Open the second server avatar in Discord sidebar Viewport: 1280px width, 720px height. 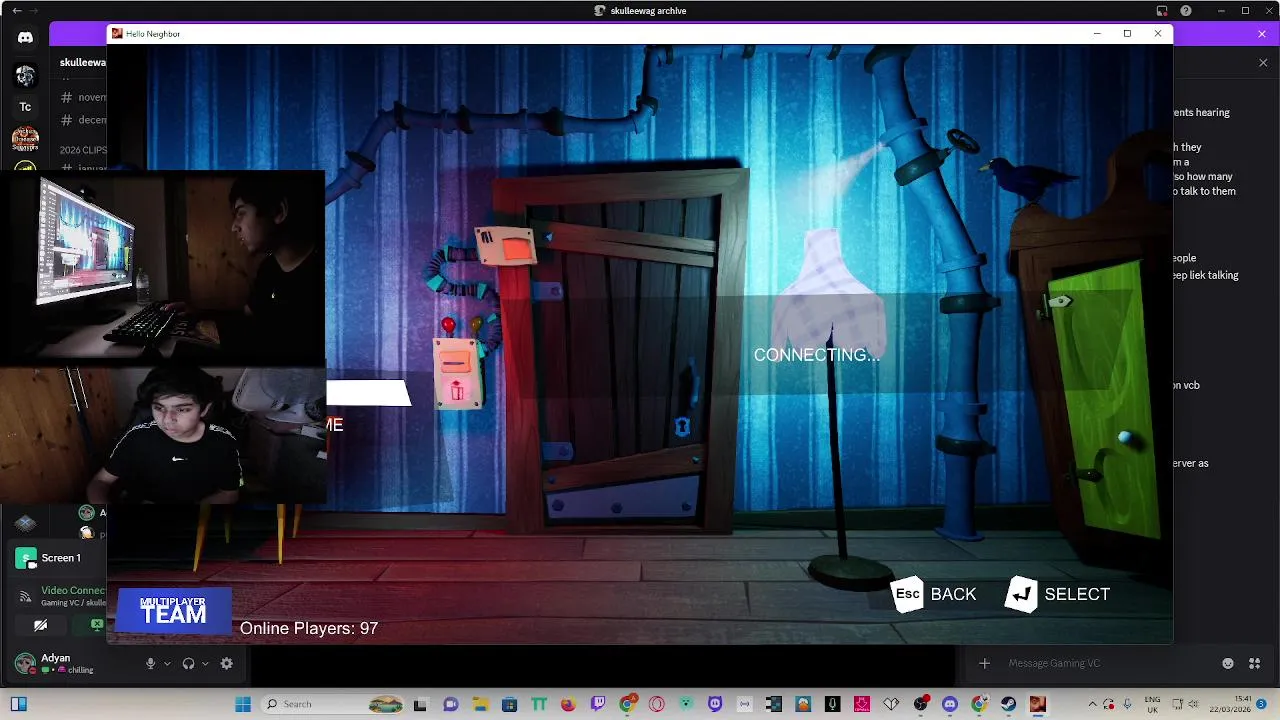[x=25, y=76]
